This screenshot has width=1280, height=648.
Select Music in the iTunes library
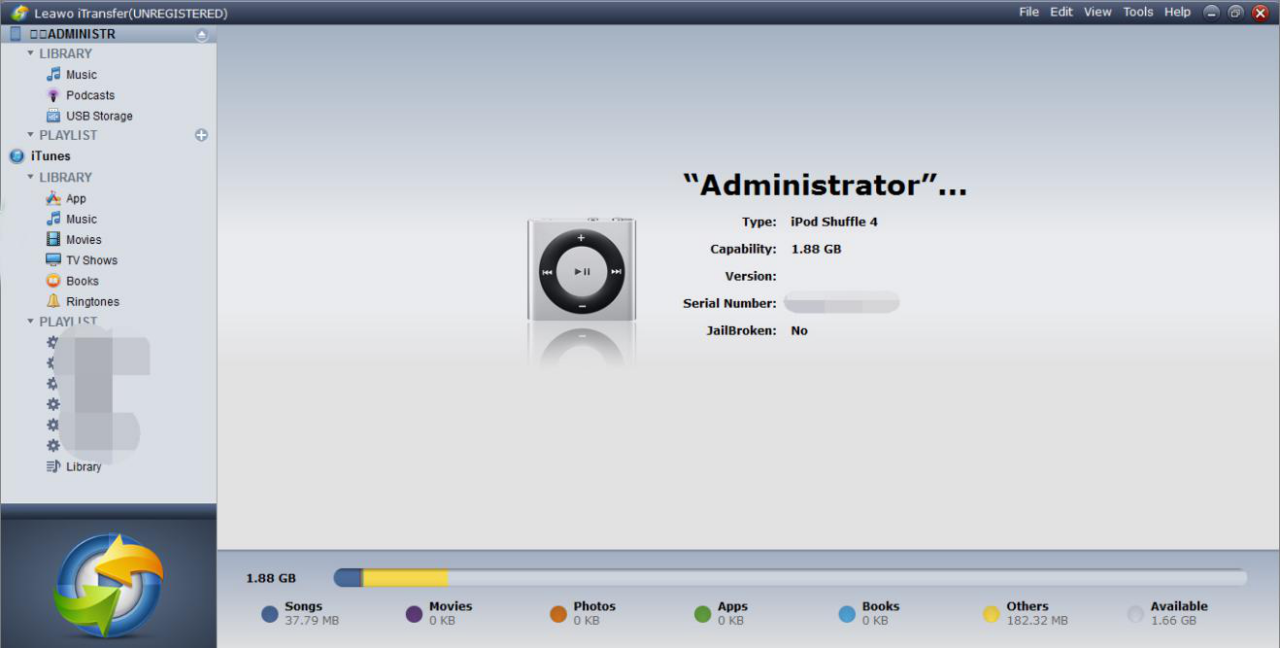(82, 219)
